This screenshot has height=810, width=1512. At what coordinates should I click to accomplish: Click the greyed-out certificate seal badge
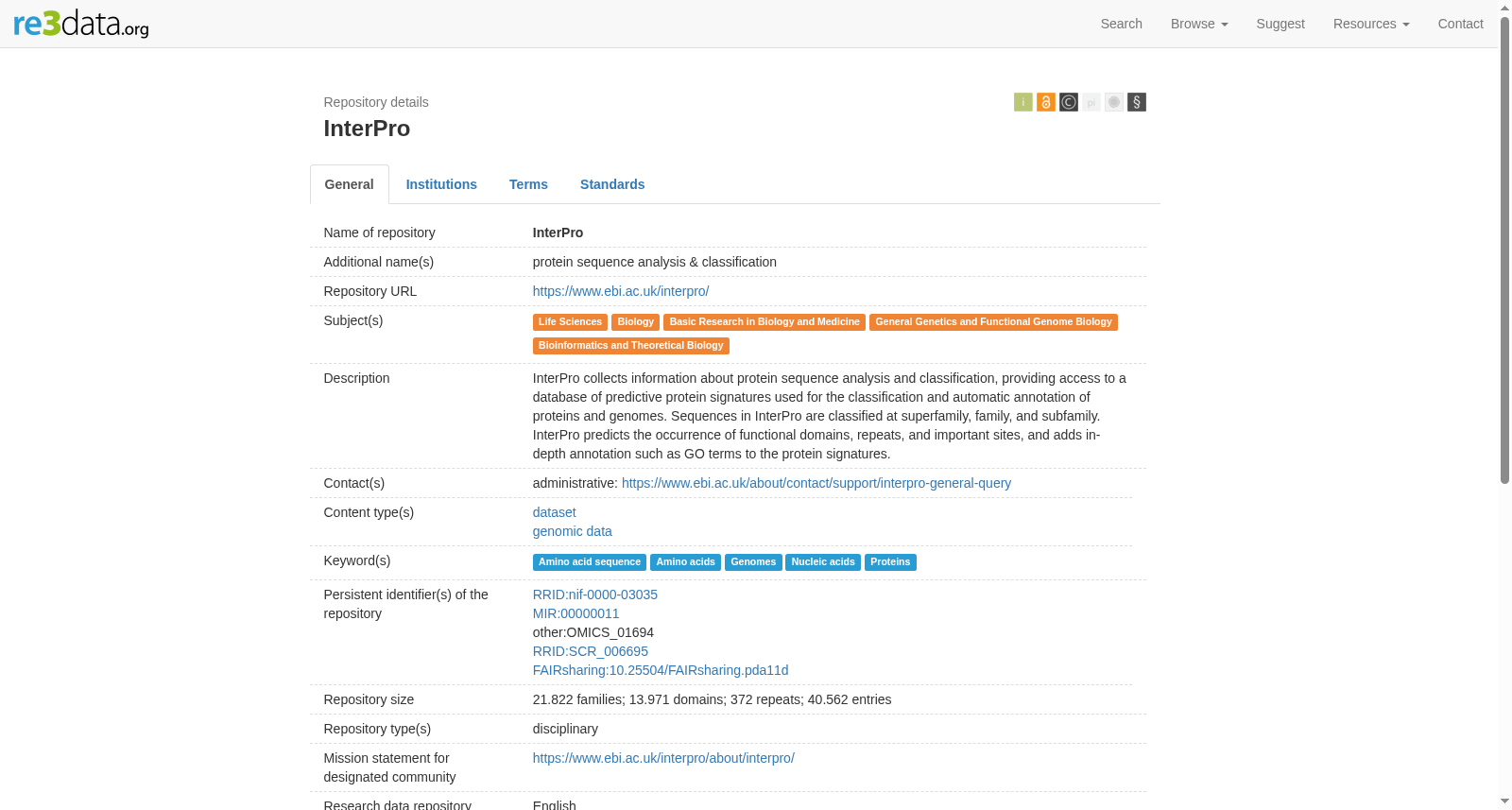[1113, 102]
